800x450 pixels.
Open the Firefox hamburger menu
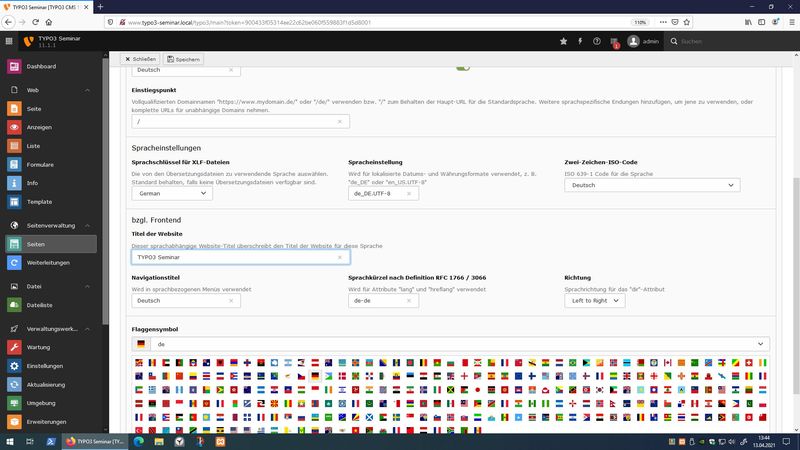pos(791,22)
